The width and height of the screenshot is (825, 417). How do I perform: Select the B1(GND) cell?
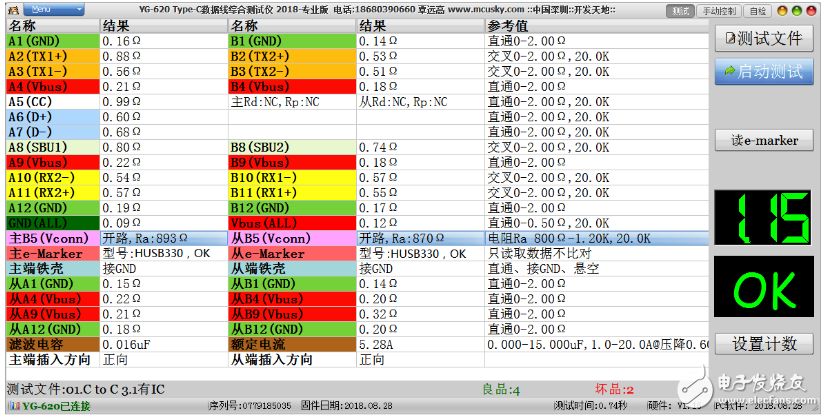(292, 41)
